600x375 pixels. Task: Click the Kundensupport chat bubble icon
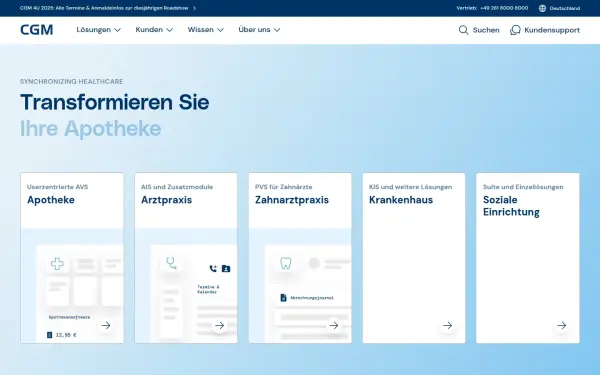click(x=515, y=30)
